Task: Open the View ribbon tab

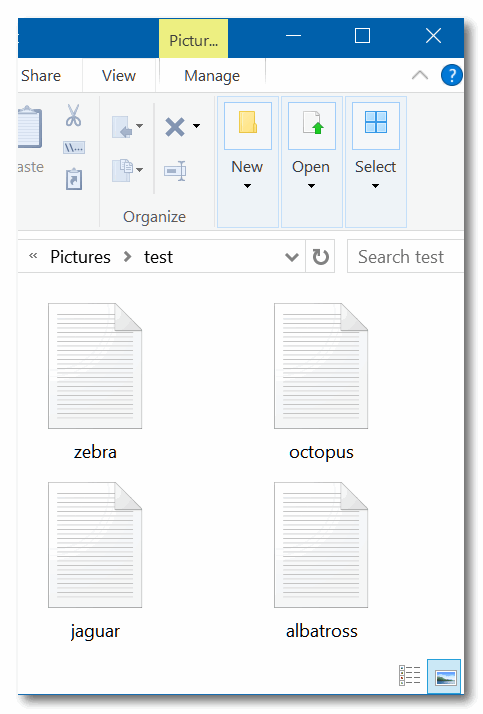Action: tap(119, 76)
